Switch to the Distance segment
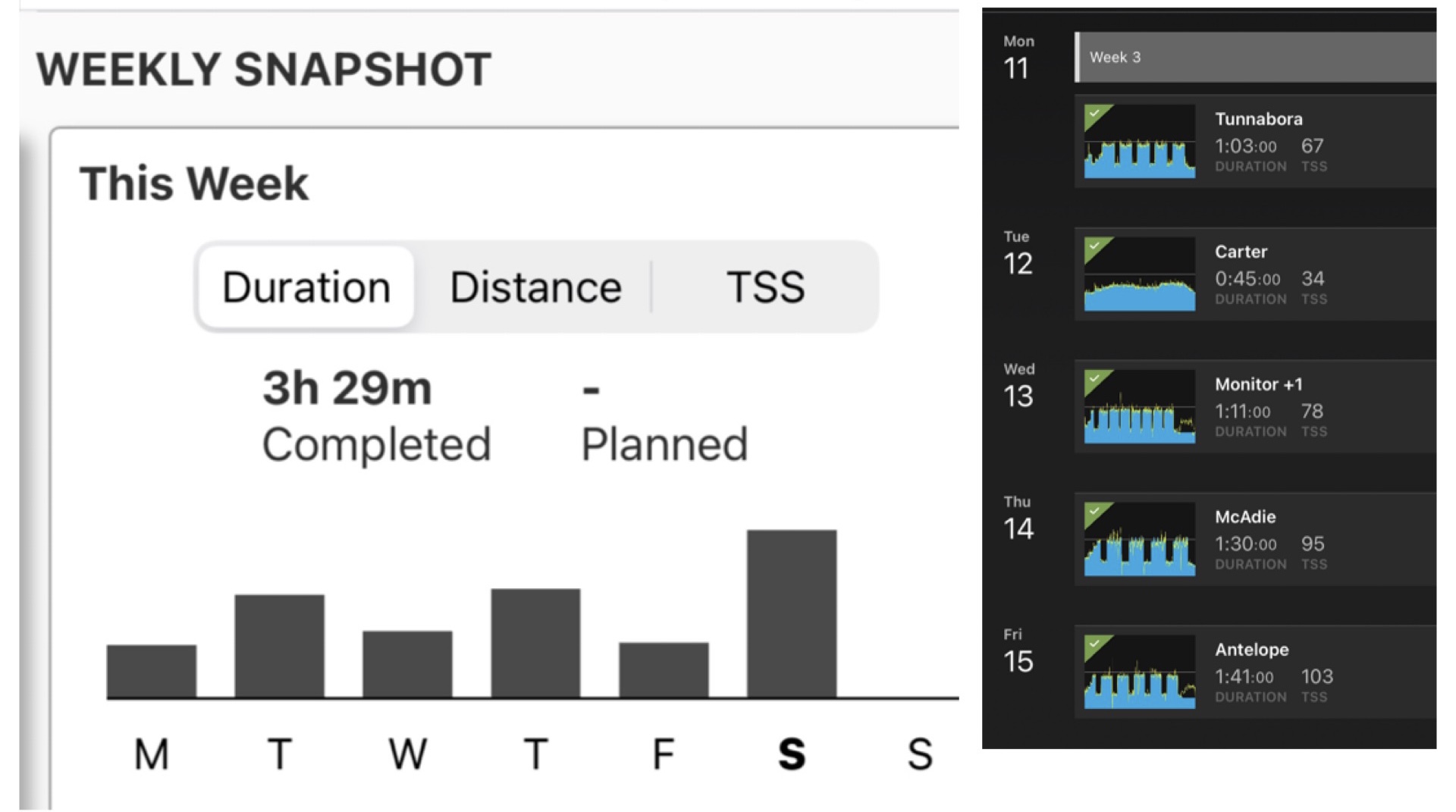 pyautogui.click(x=535, y=287)
